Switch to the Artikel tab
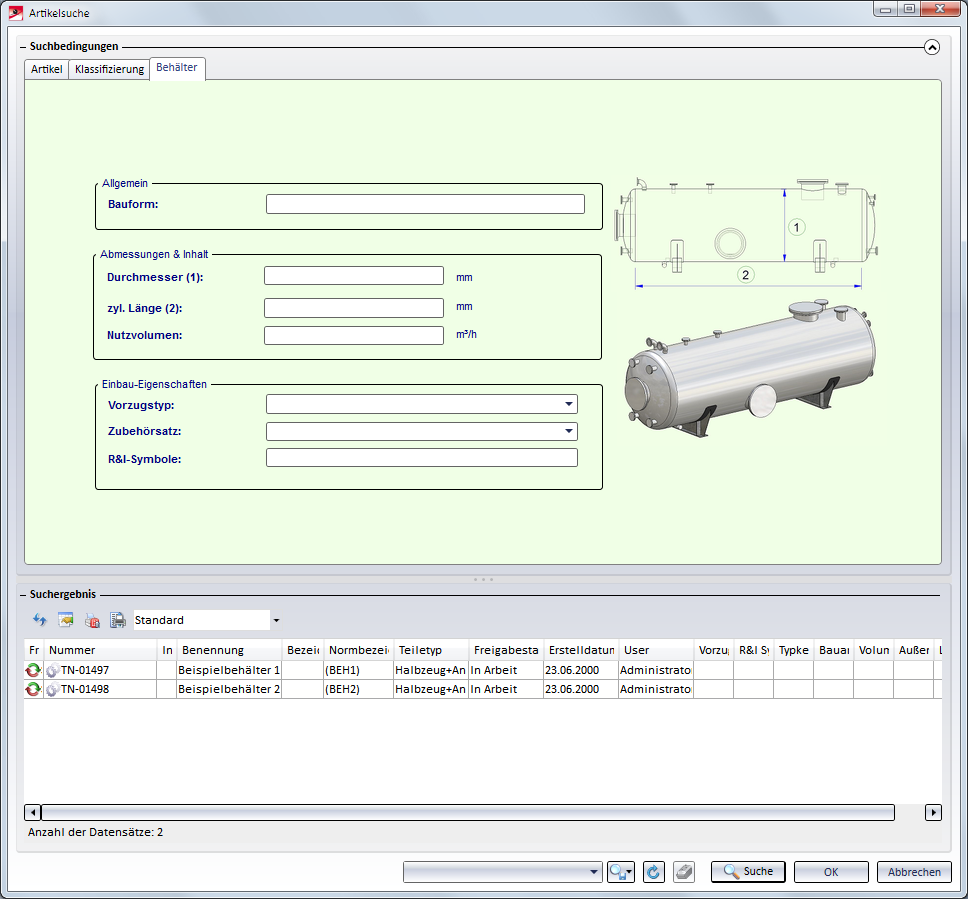 point(47,69)
